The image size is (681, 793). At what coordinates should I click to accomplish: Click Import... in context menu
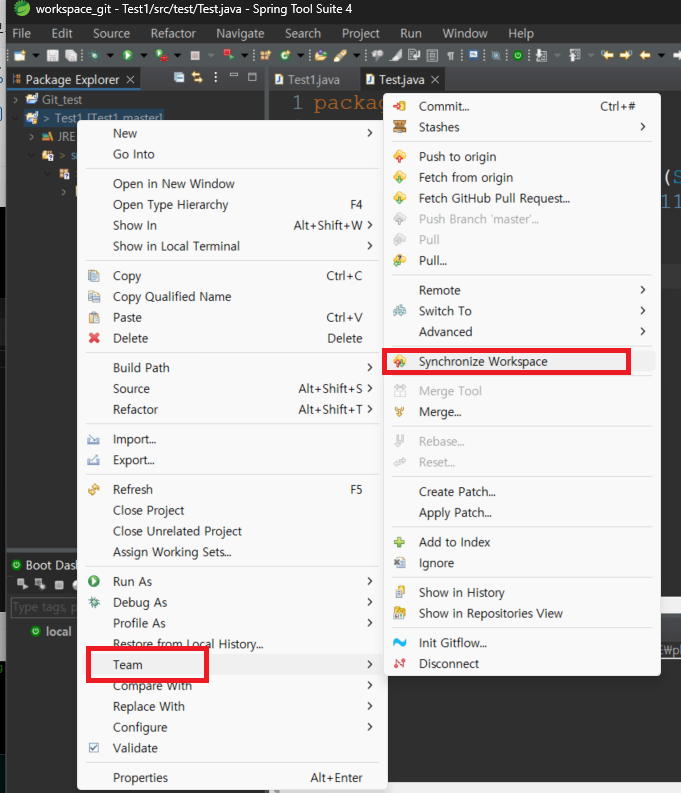pyautogui.click(x=232, y=439)
